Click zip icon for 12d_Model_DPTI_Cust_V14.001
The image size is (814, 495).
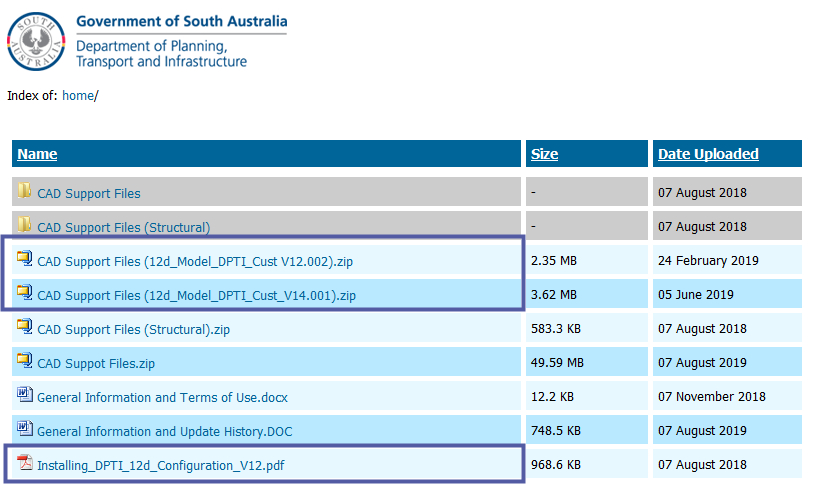click(25, 294)
